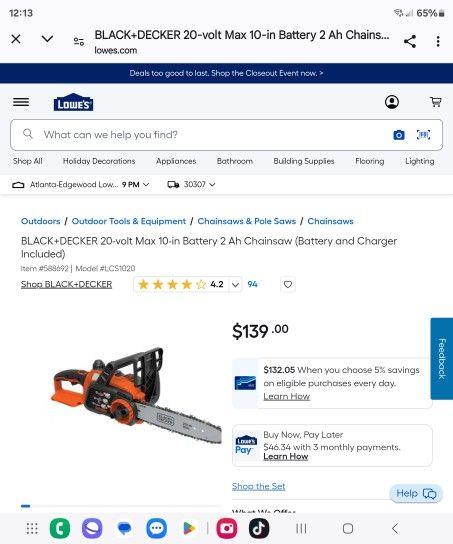Open the Shop BLACK+DECKER link
This screenshot has height=544, width=453.
66,284
